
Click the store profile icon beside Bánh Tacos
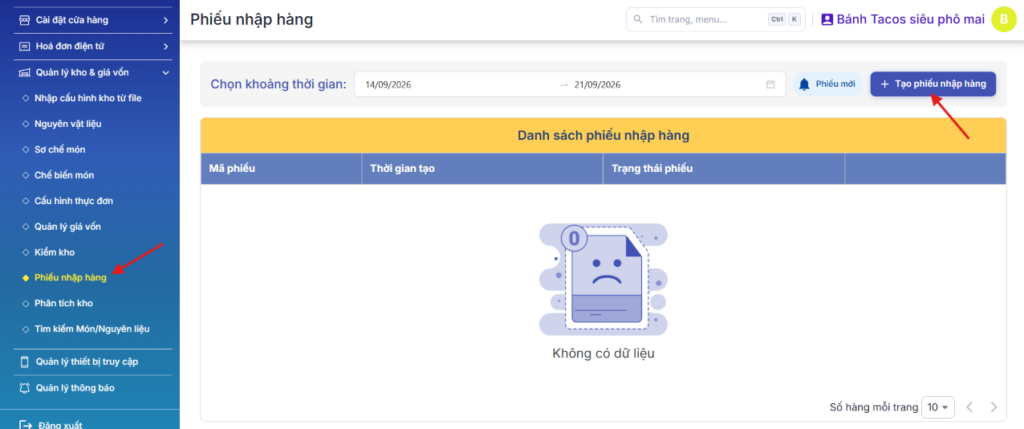827,20
